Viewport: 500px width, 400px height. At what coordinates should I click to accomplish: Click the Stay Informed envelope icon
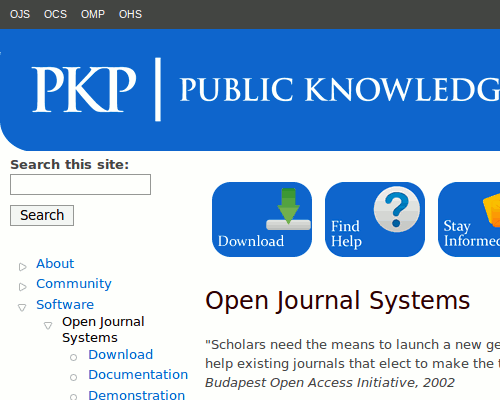491,211
